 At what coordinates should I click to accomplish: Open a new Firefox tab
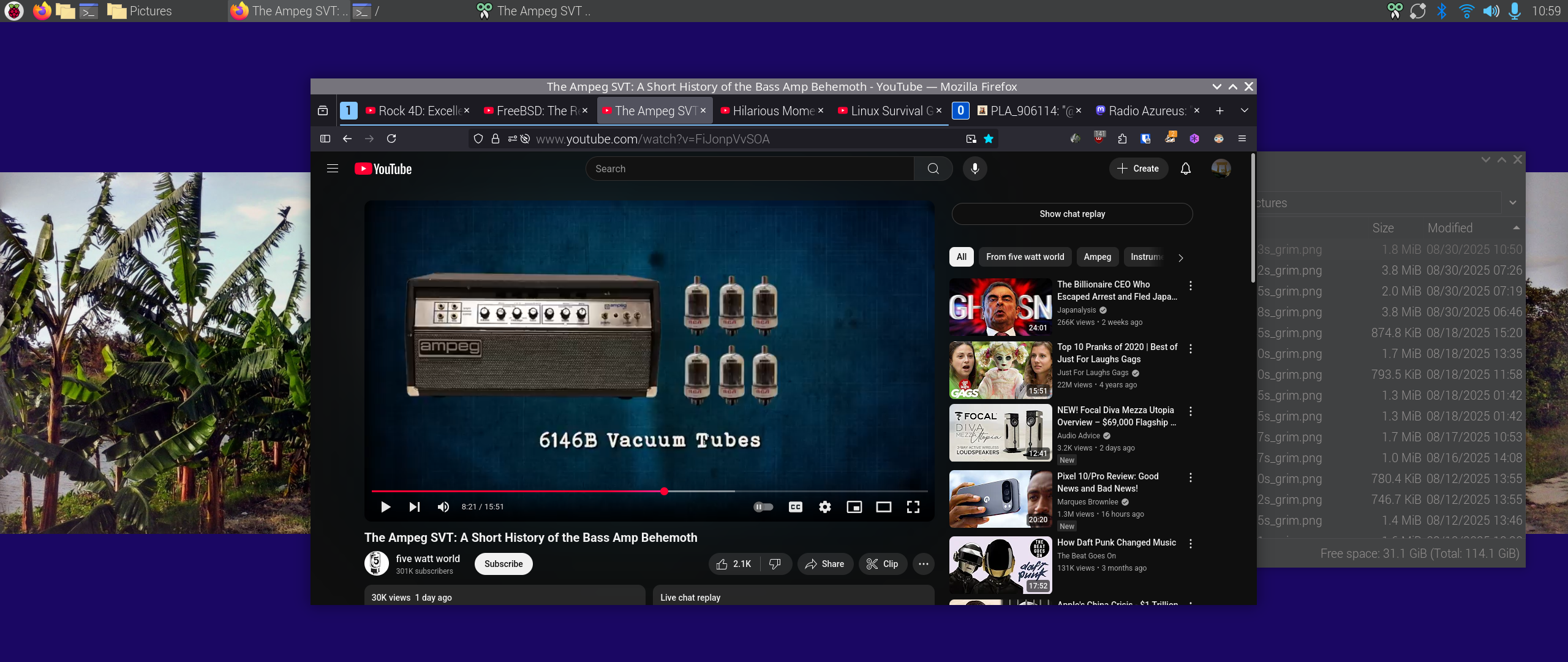coord(1219,111)
